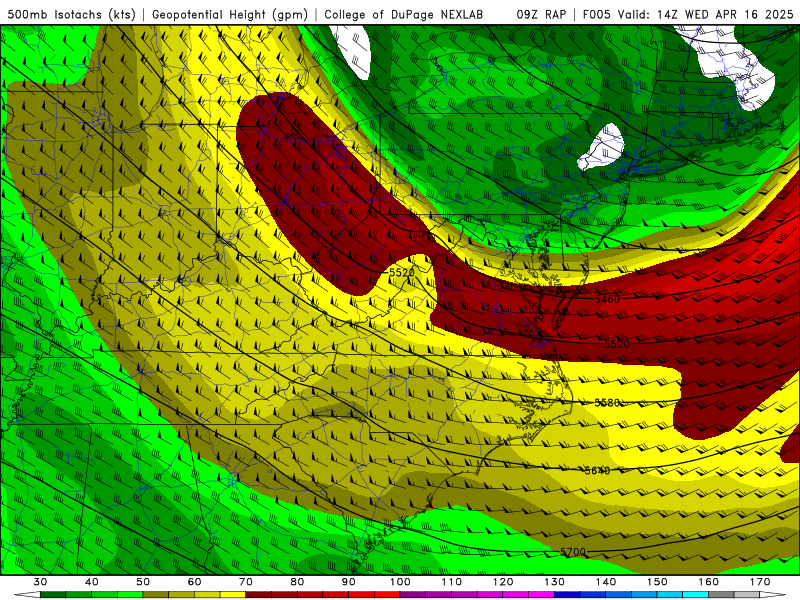Click the 110 value on the color scale
The image size is (800, 600).
click(x=452, y=582)
